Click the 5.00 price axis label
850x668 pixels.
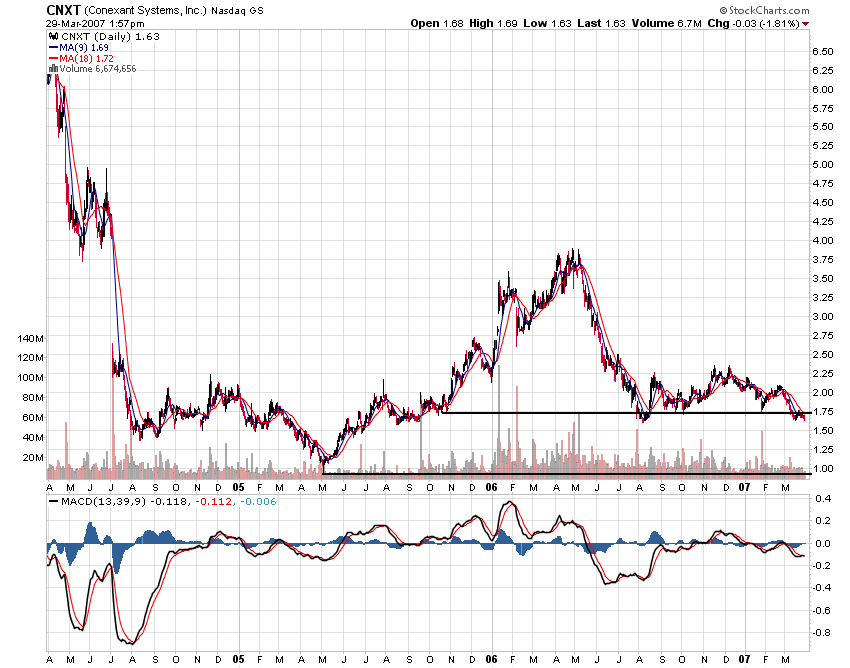(822, 165)
